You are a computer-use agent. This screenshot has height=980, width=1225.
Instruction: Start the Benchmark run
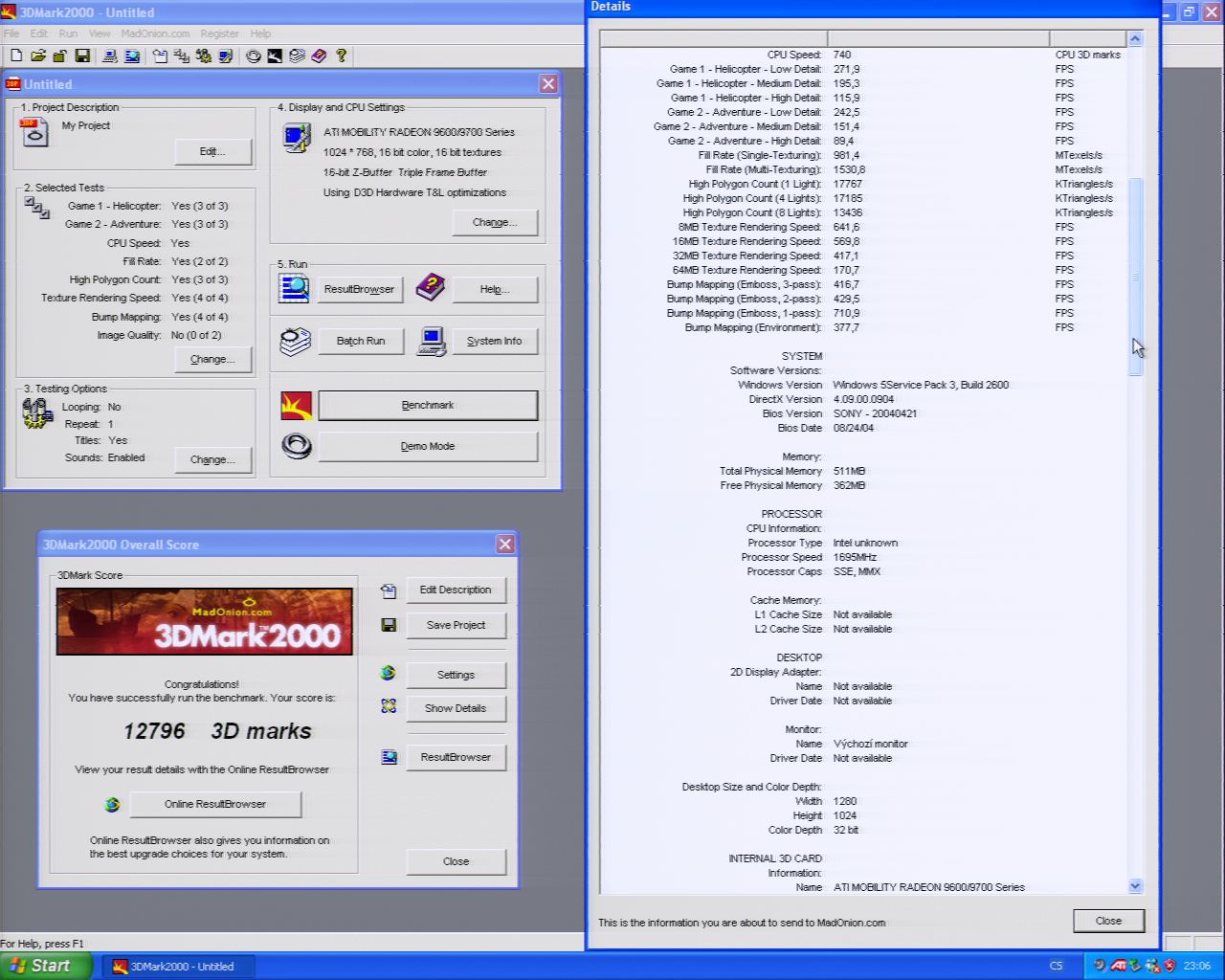click(x=427, y=406)
